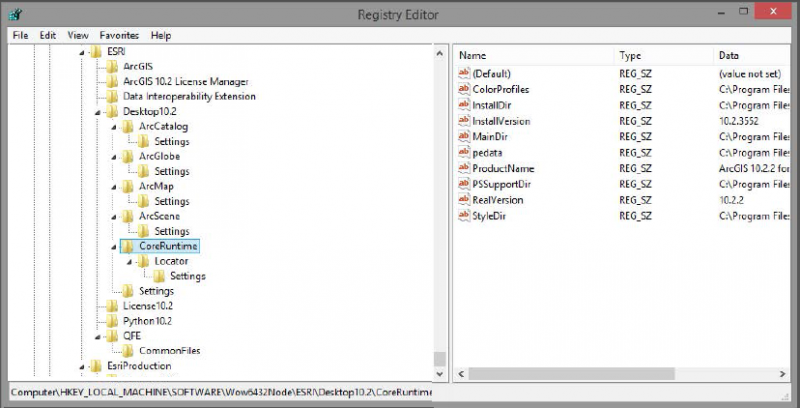Click the RealVersion string value icon
This screenshot has width=800, height=408.
[x=464, y=200]
